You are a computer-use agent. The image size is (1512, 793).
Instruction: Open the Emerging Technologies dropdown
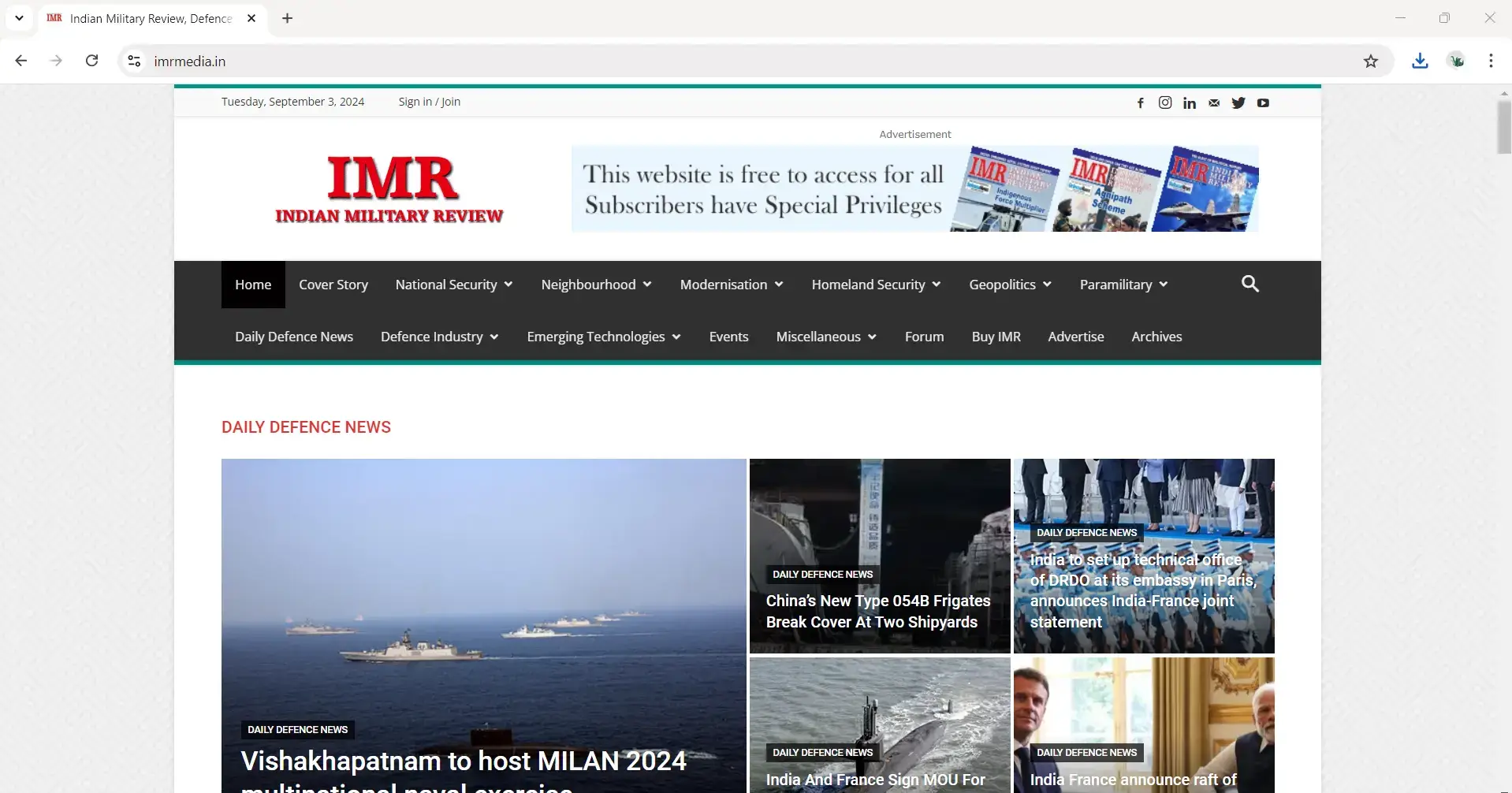(x=603, y=337)
